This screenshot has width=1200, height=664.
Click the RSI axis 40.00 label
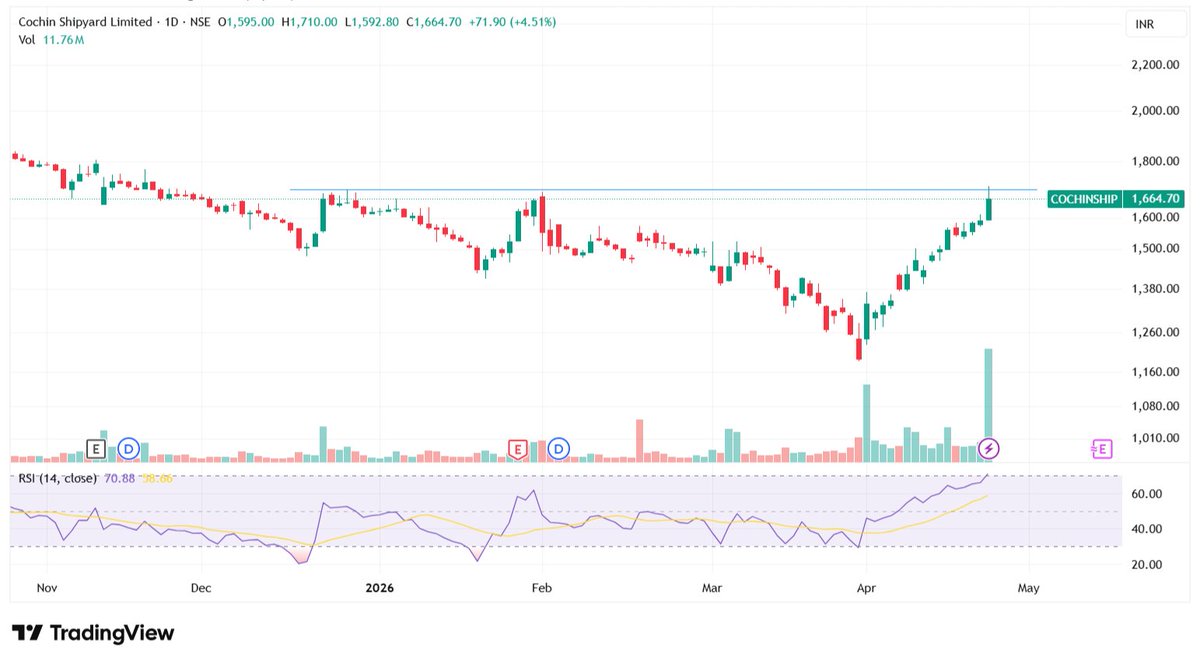1147,530
